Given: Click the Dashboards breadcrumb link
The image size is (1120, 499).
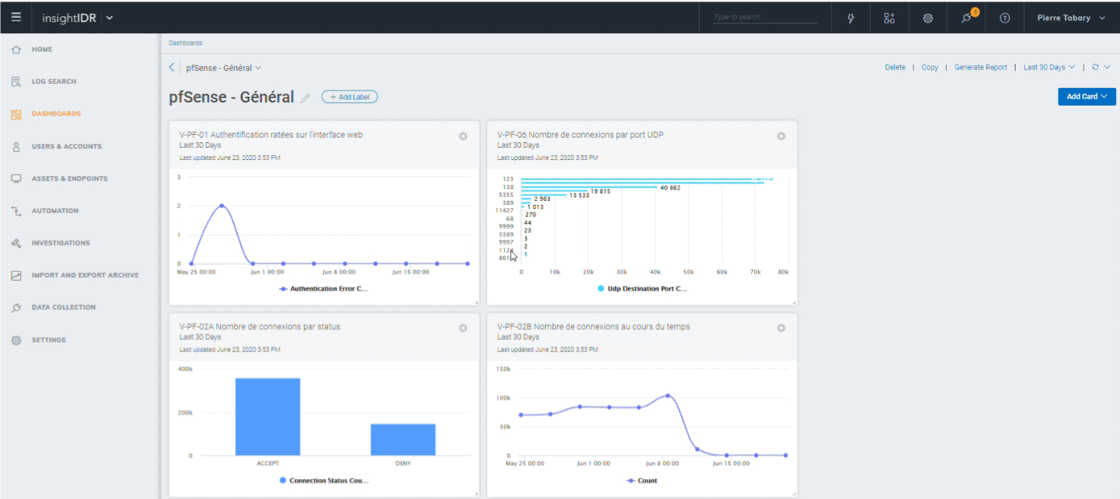Looking at the screenshot, I should (185, 43).
